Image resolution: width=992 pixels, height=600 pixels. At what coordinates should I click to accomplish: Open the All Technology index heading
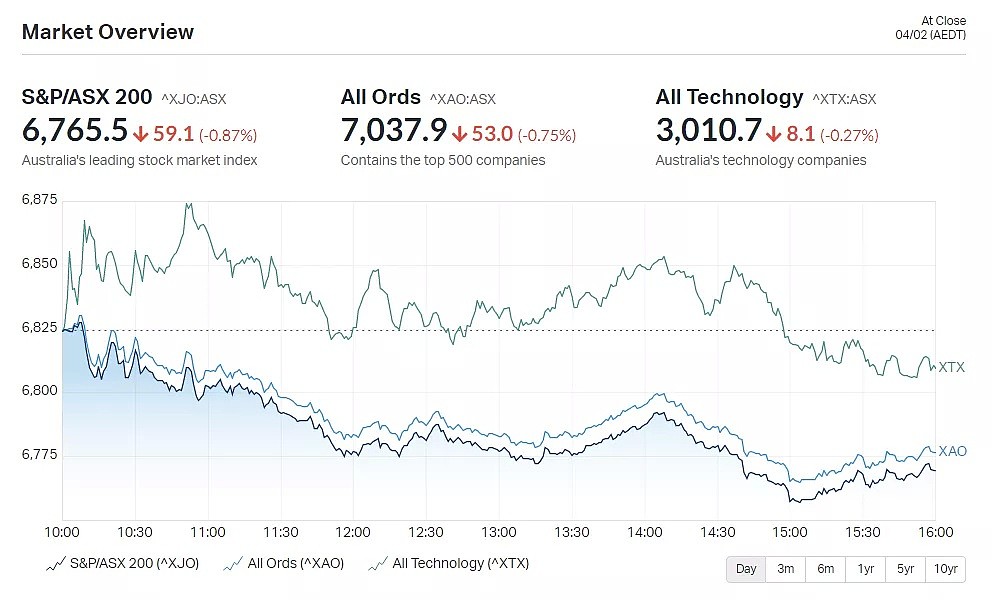pos(729,97)
